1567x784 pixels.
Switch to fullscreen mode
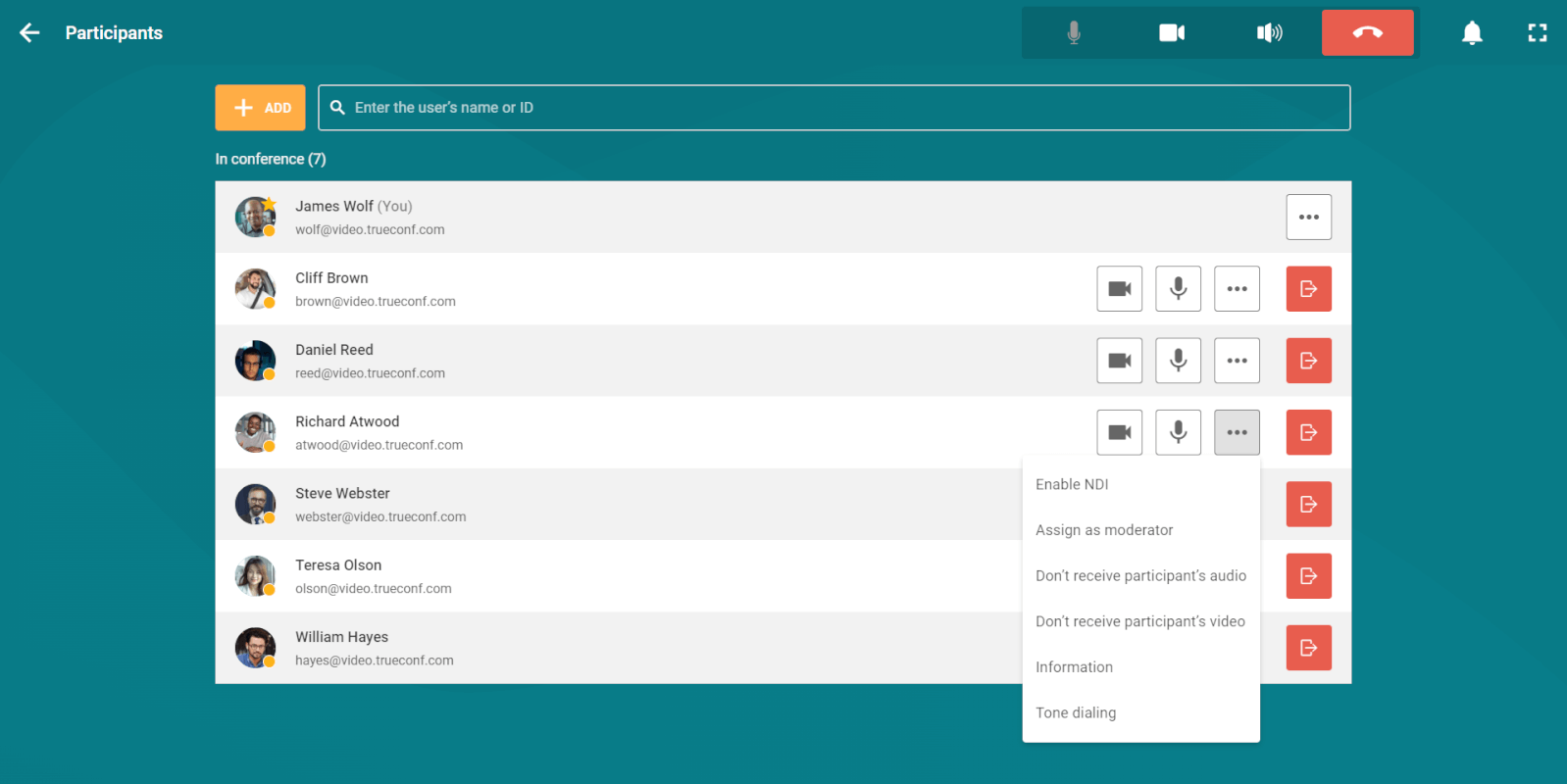pyautogui.click(x=1538, y=33)
